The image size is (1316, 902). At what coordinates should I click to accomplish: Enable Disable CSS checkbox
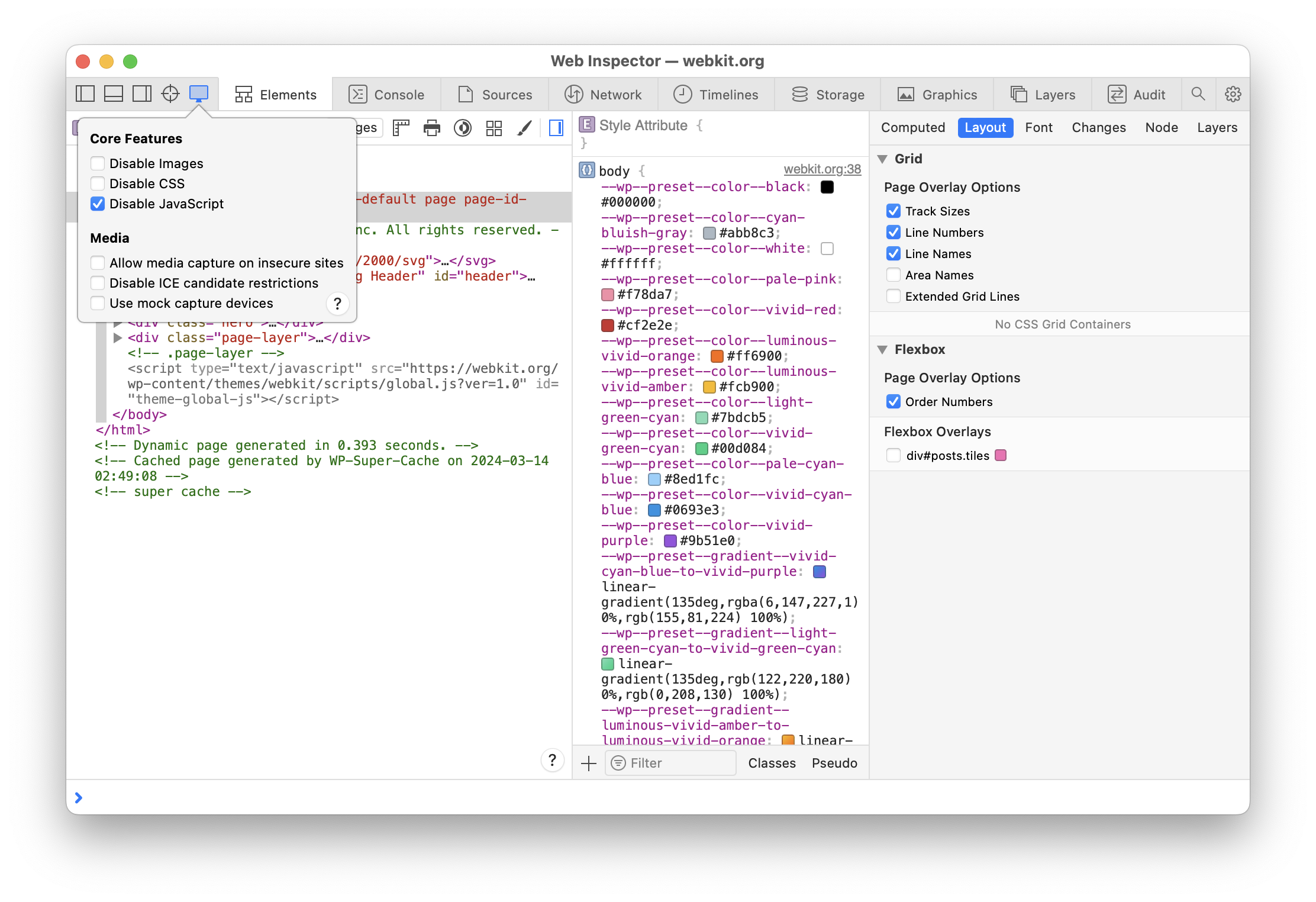(98, 183)
